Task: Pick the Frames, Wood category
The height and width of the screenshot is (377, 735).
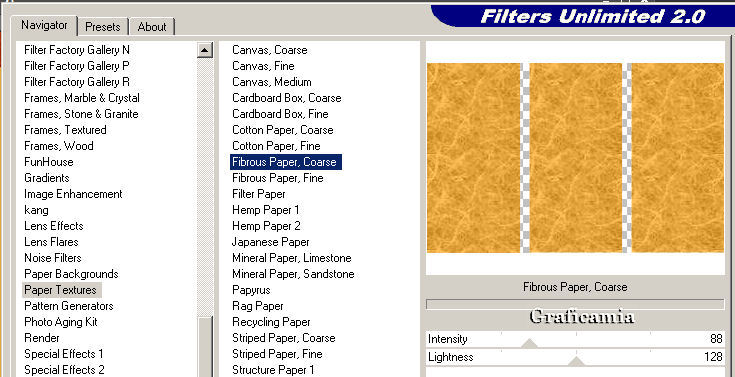Action: coord(59,145)
